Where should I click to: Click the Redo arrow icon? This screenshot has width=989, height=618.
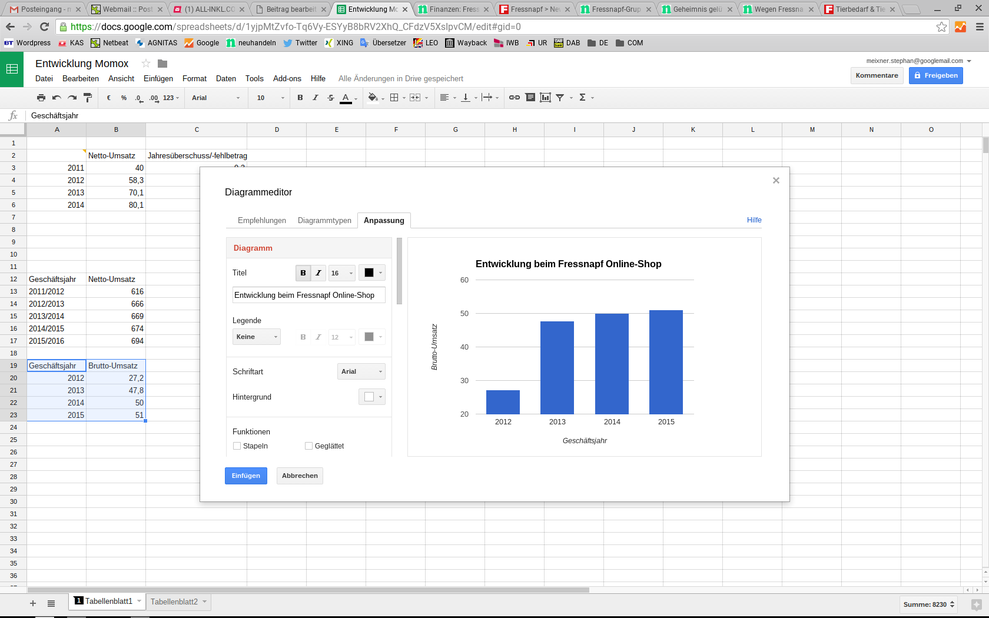point(72,98)
